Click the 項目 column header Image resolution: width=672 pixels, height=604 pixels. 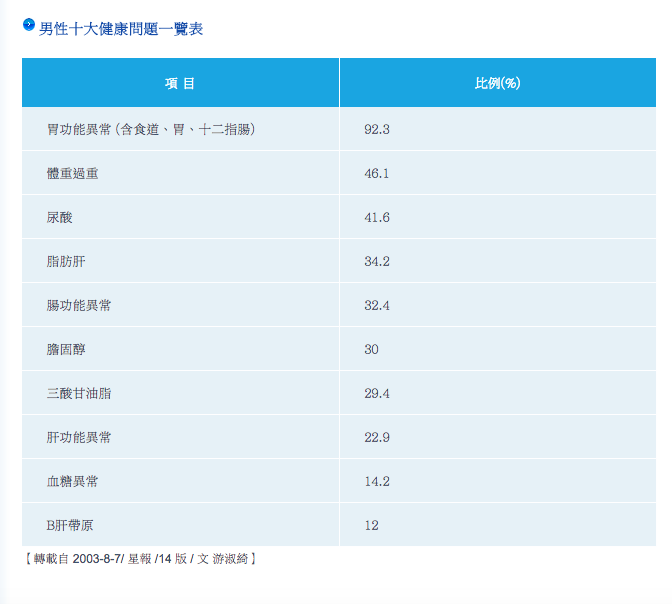click(x=180, y=83)
